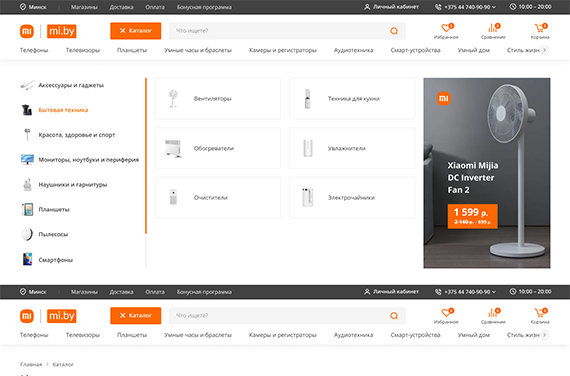Click the earbuds icon for Наушники и гарнитуры
The image size is (570, 376).
(x=27, y=184)
